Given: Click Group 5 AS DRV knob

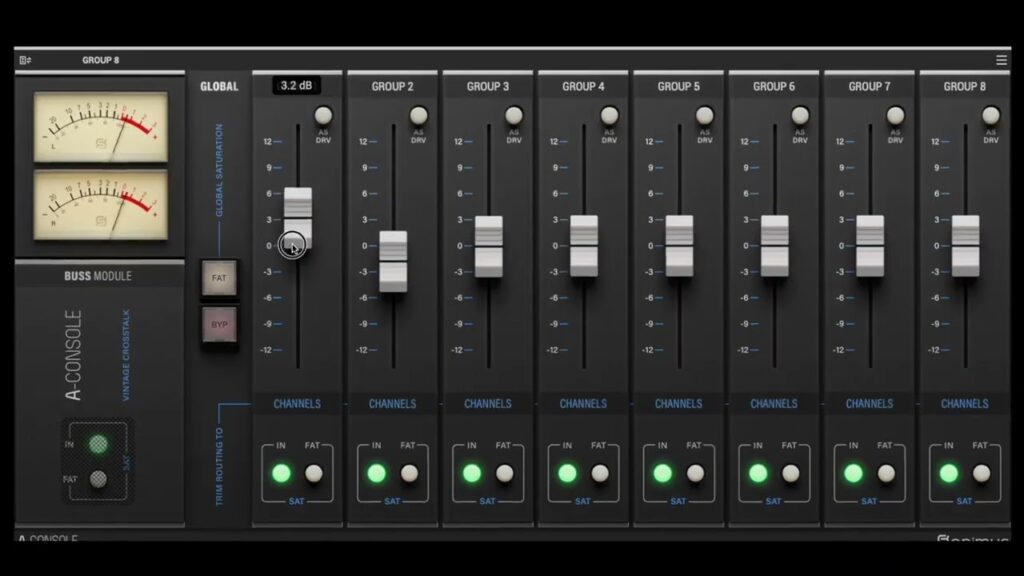Looking at the screenshot, I should [x=705, y=116].
